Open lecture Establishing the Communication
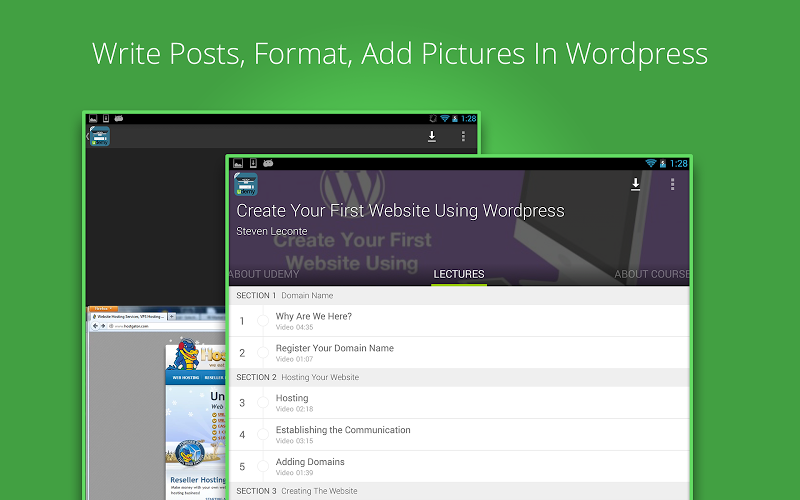Viewport: 800px width, 500px height. point(459,434)
